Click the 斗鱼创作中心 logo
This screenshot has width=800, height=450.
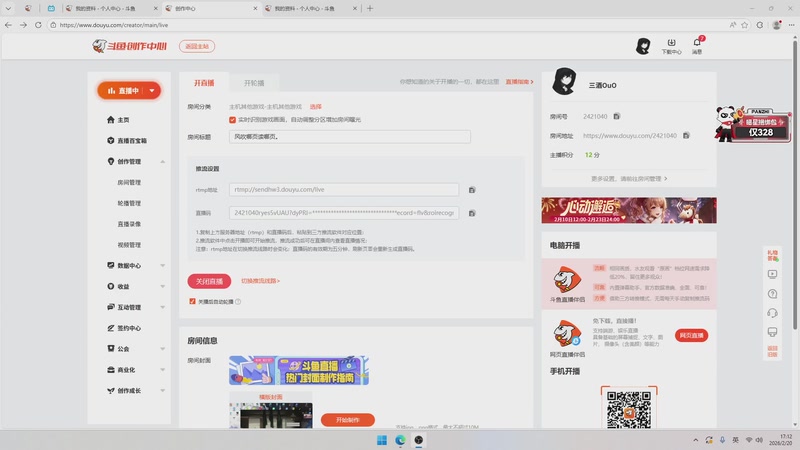coord(130,46)
